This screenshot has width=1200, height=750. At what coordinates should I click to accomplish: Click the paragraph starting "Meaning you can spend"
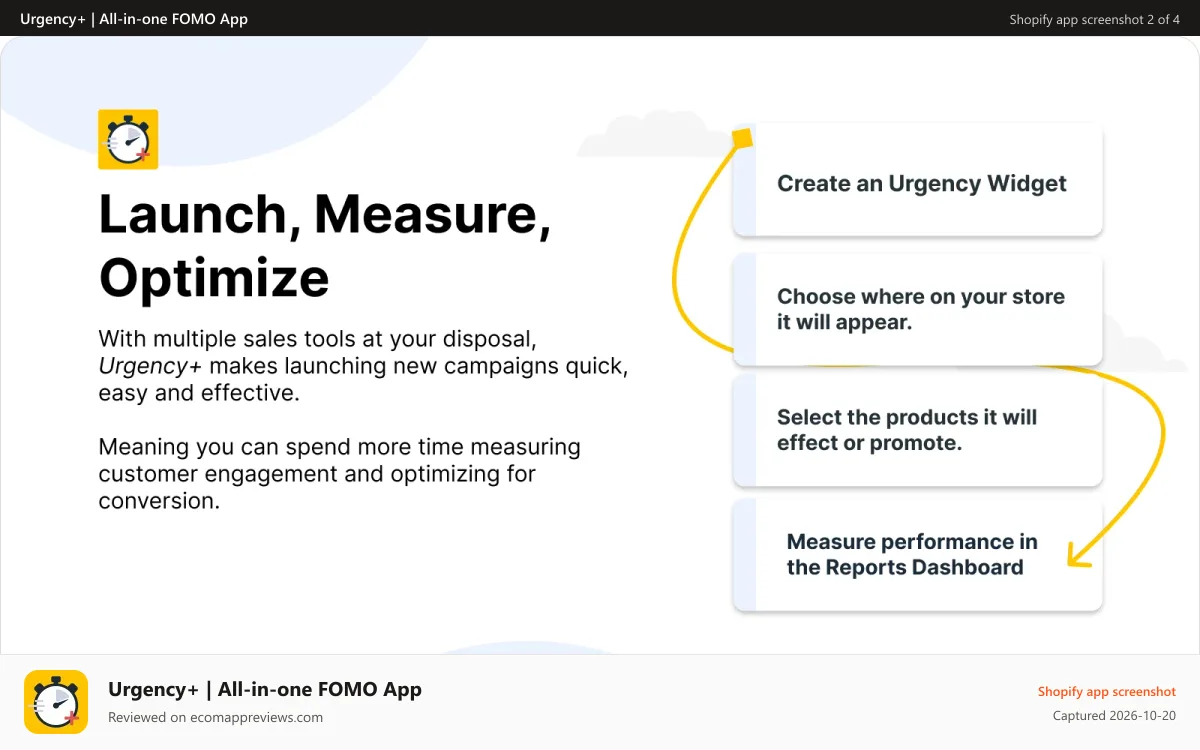click(x=339, y=473)
